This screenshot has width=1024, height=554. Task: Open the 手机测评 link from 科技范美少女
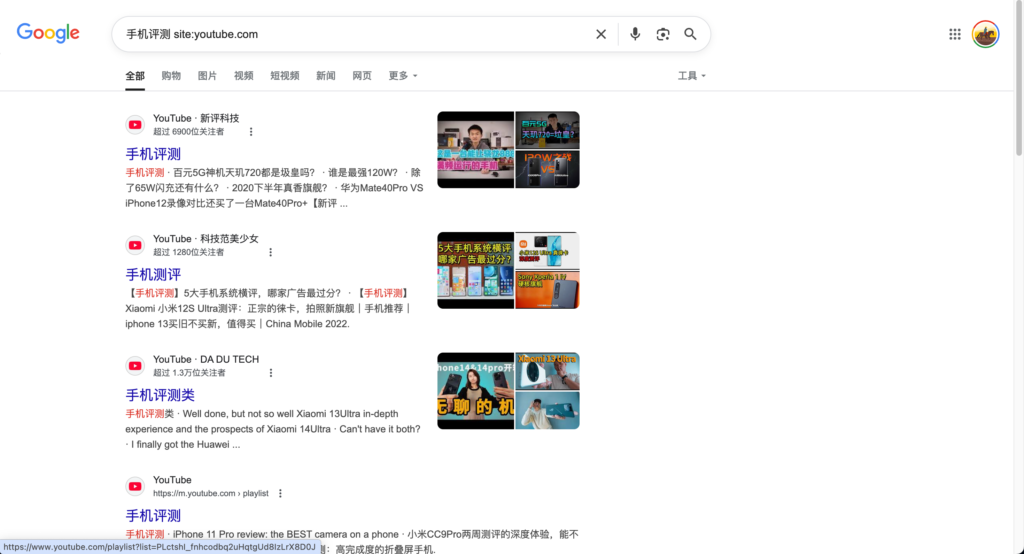[153, 274]
